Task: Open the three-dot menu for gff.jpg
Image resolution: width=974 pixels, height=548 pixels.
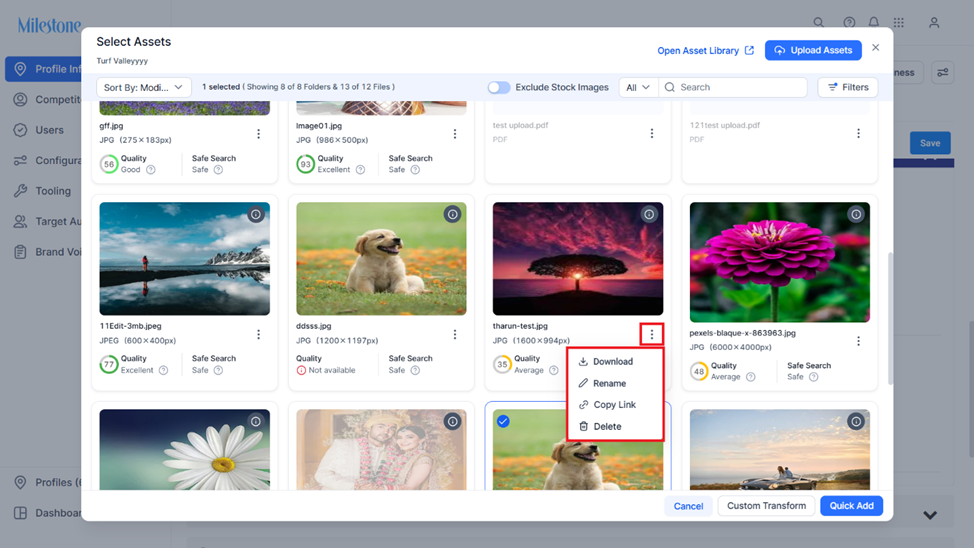Action: click(x=258, y=134)
